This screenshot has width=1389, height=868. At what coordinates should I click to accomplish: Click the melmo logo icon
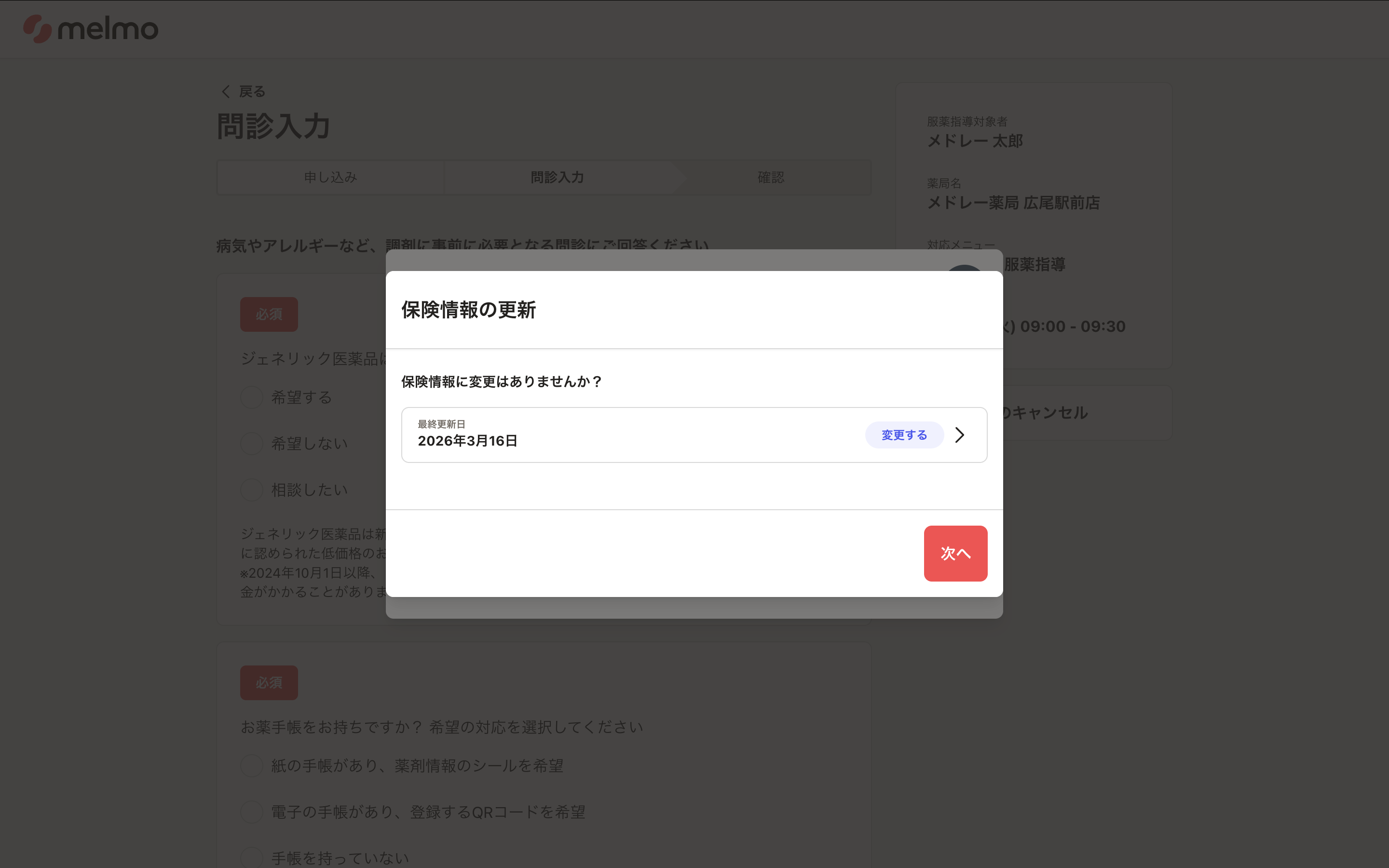coord(38,29)
